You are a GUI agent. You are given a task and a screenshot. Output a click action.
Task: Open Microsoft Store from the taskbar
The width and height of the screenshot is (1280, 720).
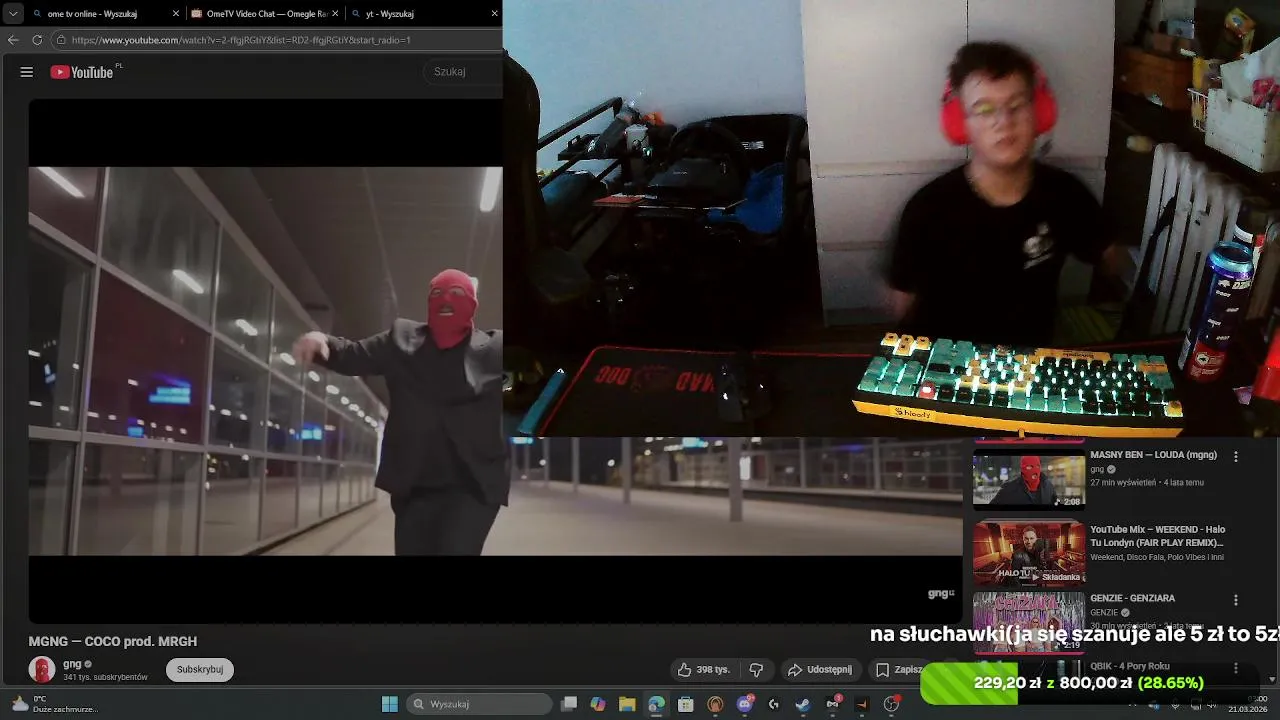686,704
